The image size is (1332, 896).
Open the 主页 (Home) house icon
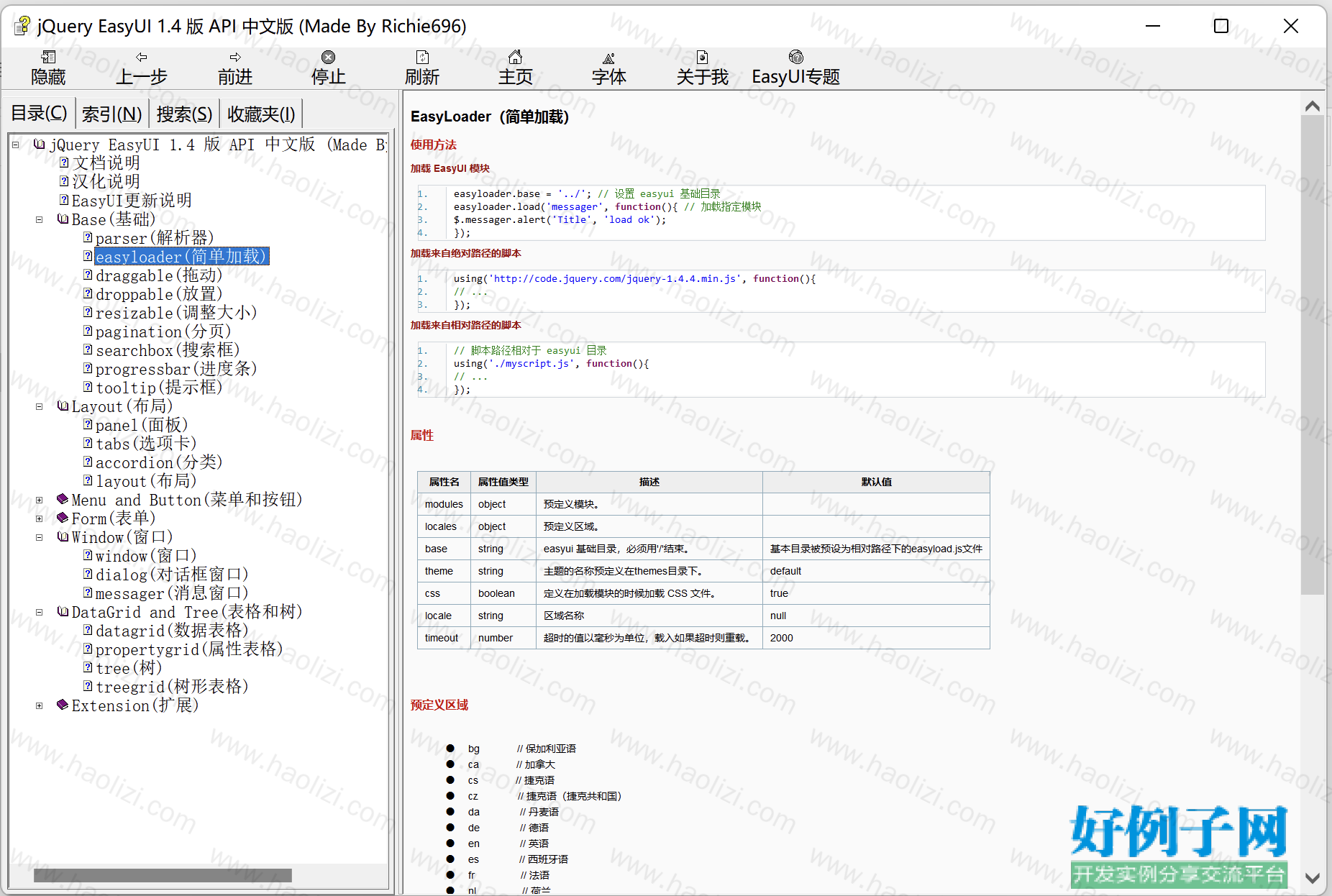coord(516,58)
